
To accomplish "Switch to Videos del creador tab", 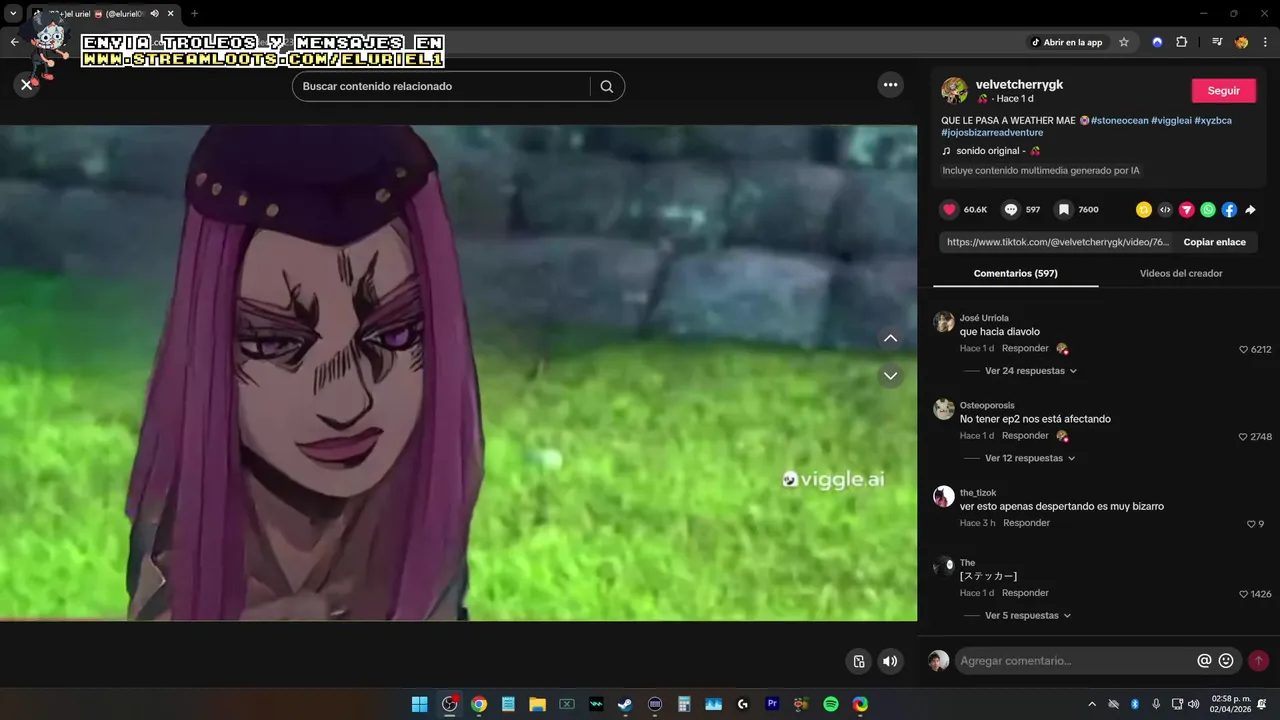I will (x=1181, y=273).
